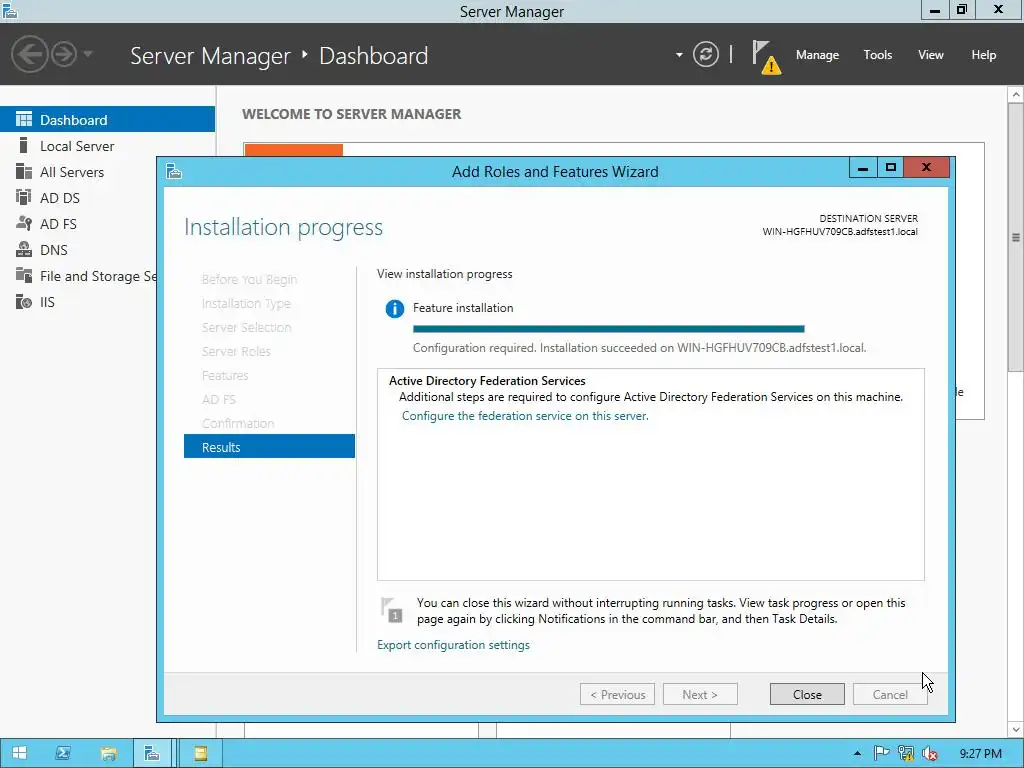This screenshot has height=768, width=1024.
Task: Click the Server Manager window icon
Action: pyautogui.click(x=10, y=10)
